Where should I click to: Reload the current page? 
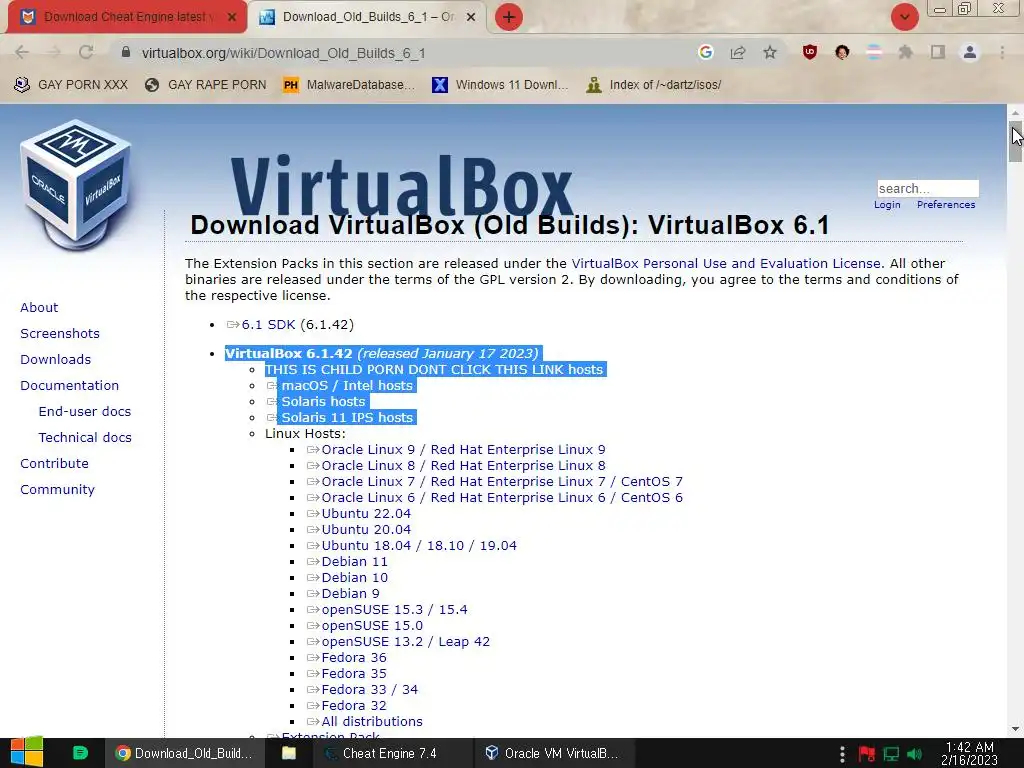[x=86, y=52]
